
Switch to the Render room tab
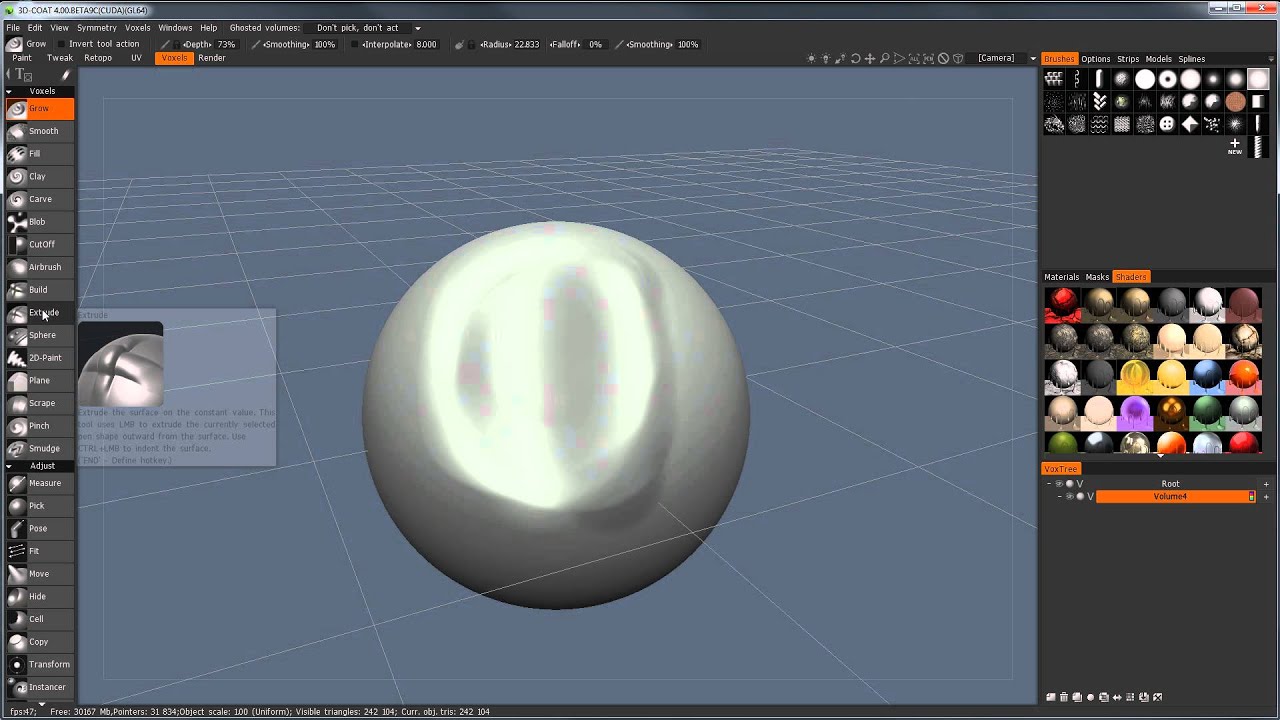tap(211, 58)
